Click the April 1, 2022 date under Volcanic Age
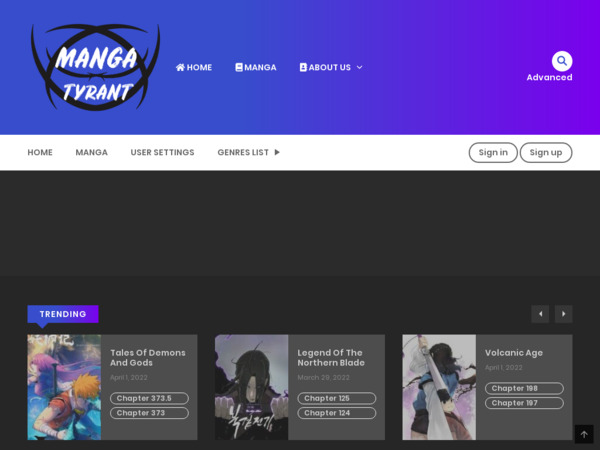Viewport: 600px width, 450px height. pyautogui.click(x=504, y=367)
